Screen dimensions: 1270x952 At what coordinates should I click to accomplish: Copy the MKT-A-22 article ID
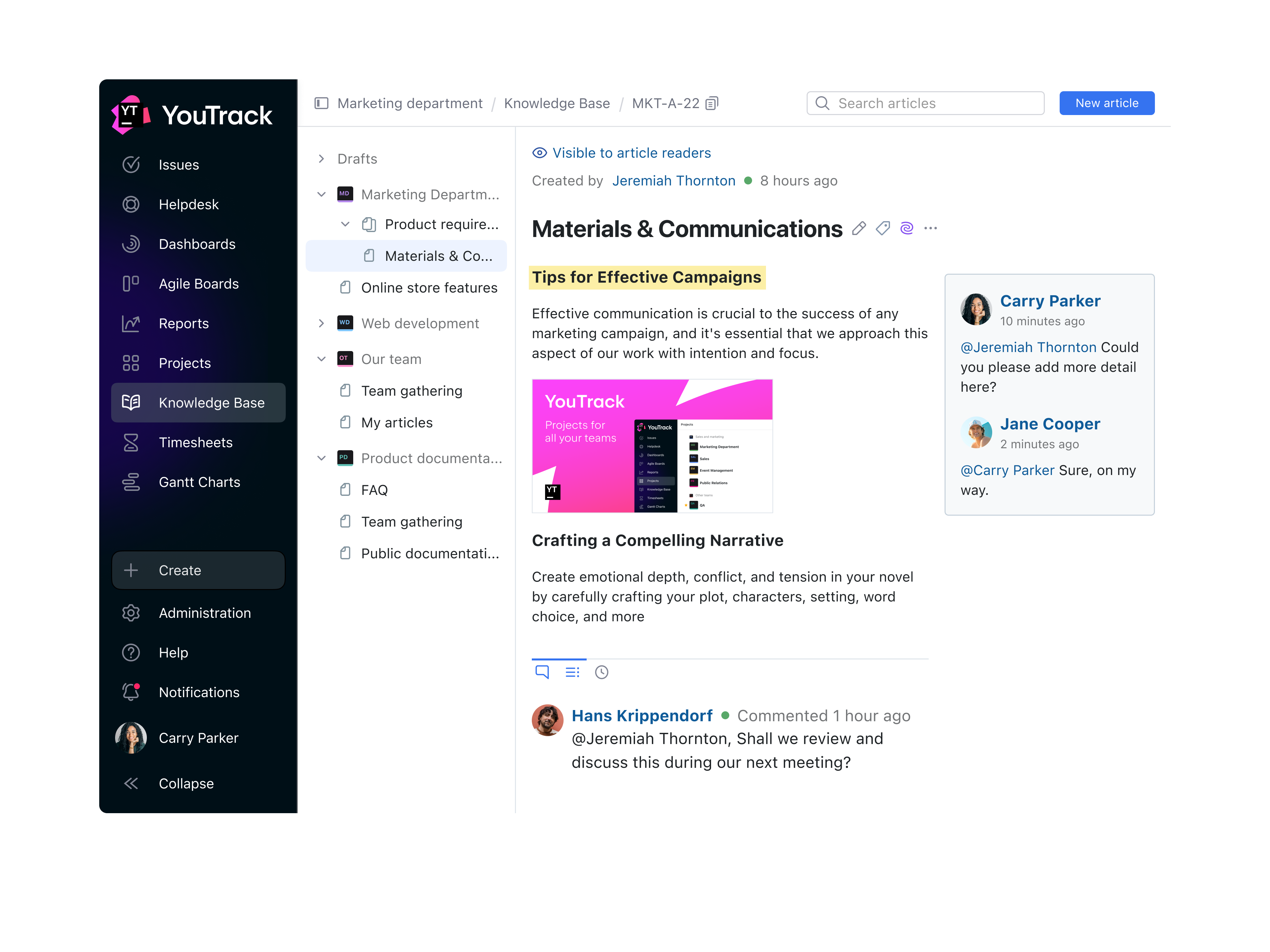(712, 103)
